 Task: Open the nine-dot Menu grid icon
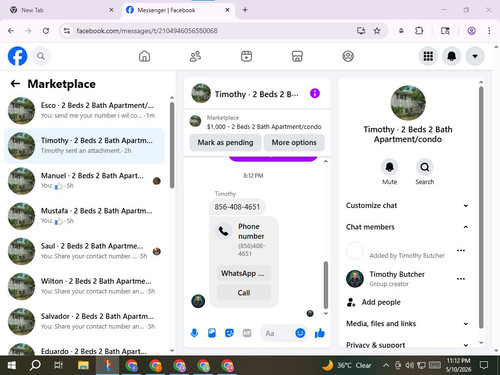(x=428, y=56)
